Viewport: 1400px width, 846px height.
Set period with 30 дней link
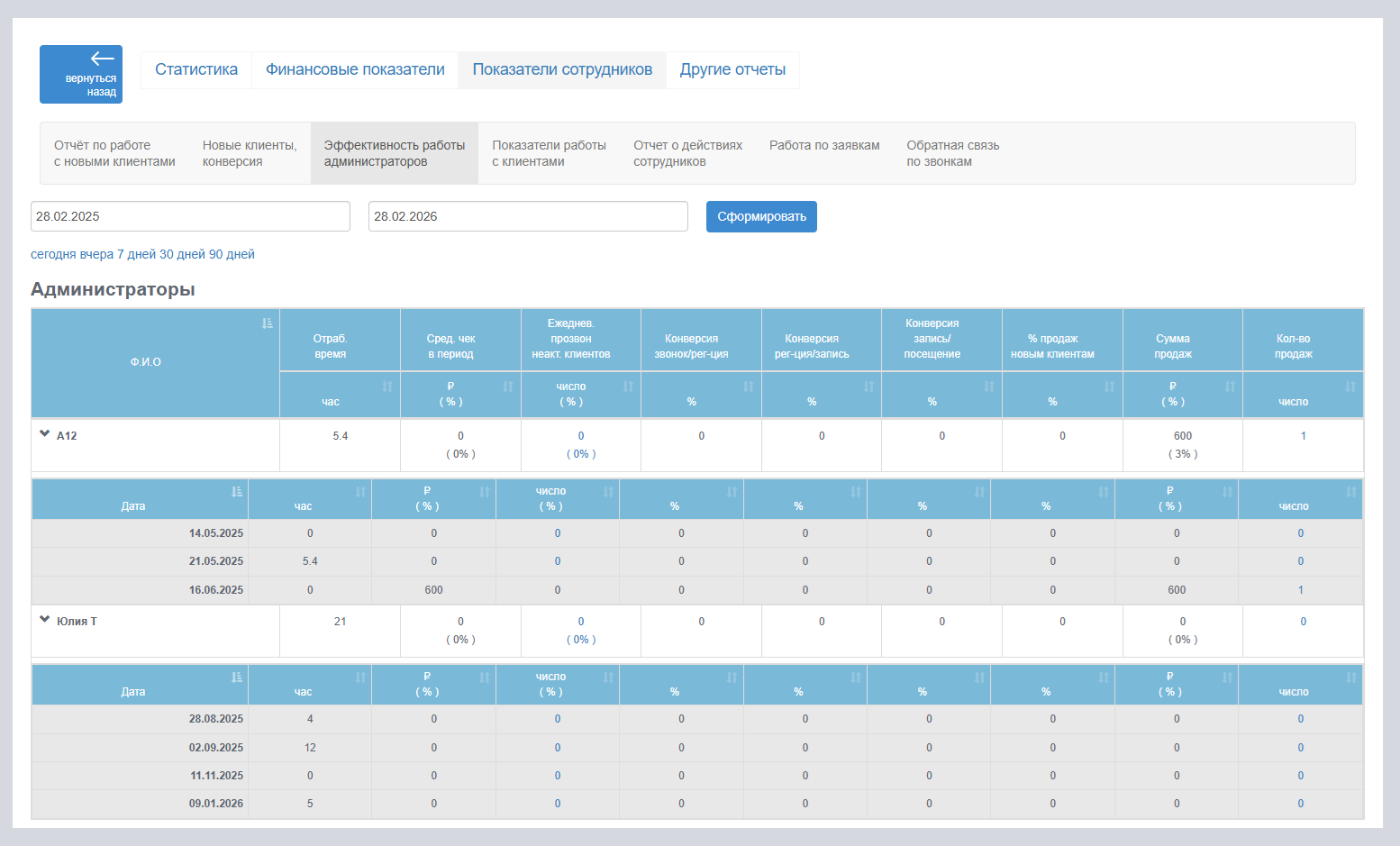click(182, 254)
